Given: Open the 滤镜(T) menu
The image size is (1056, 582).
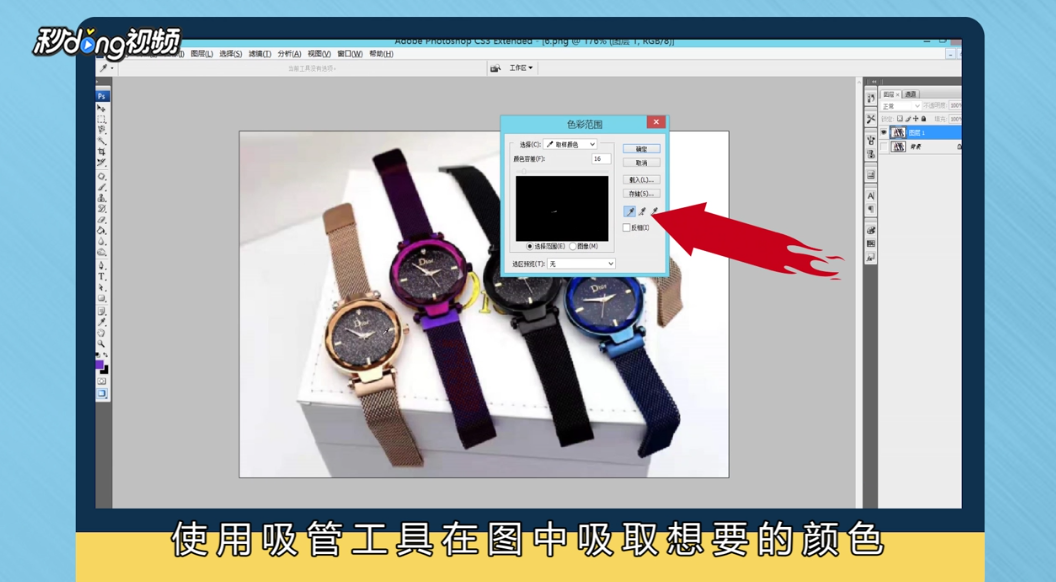Looking at the screenshot, I should tap(260, 54).
